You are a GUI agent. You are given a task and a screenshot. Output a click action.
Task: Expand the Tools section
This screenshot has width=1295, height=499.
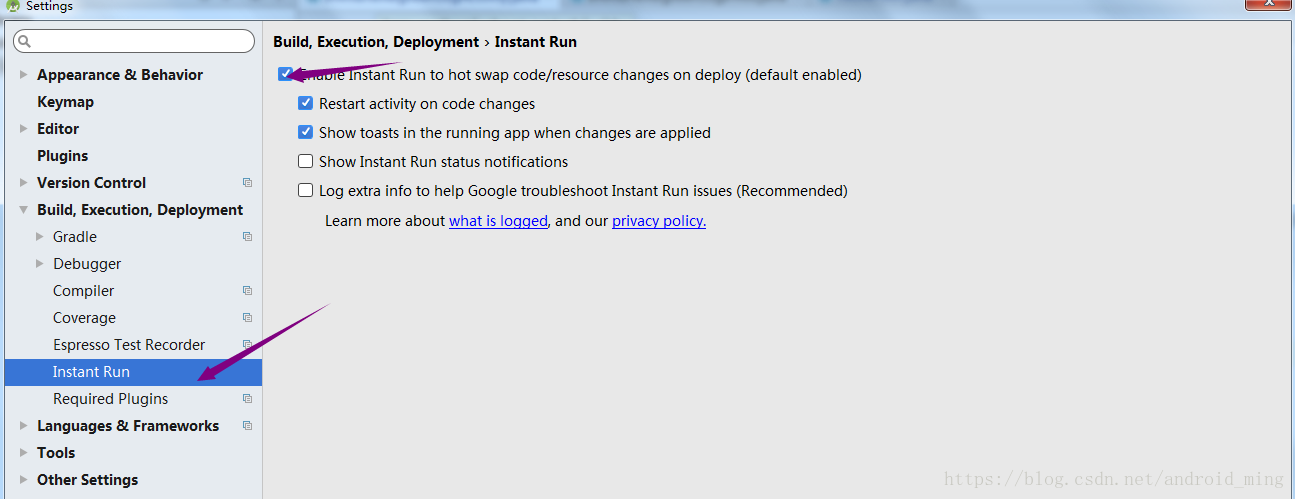click(x=23, y=453)
